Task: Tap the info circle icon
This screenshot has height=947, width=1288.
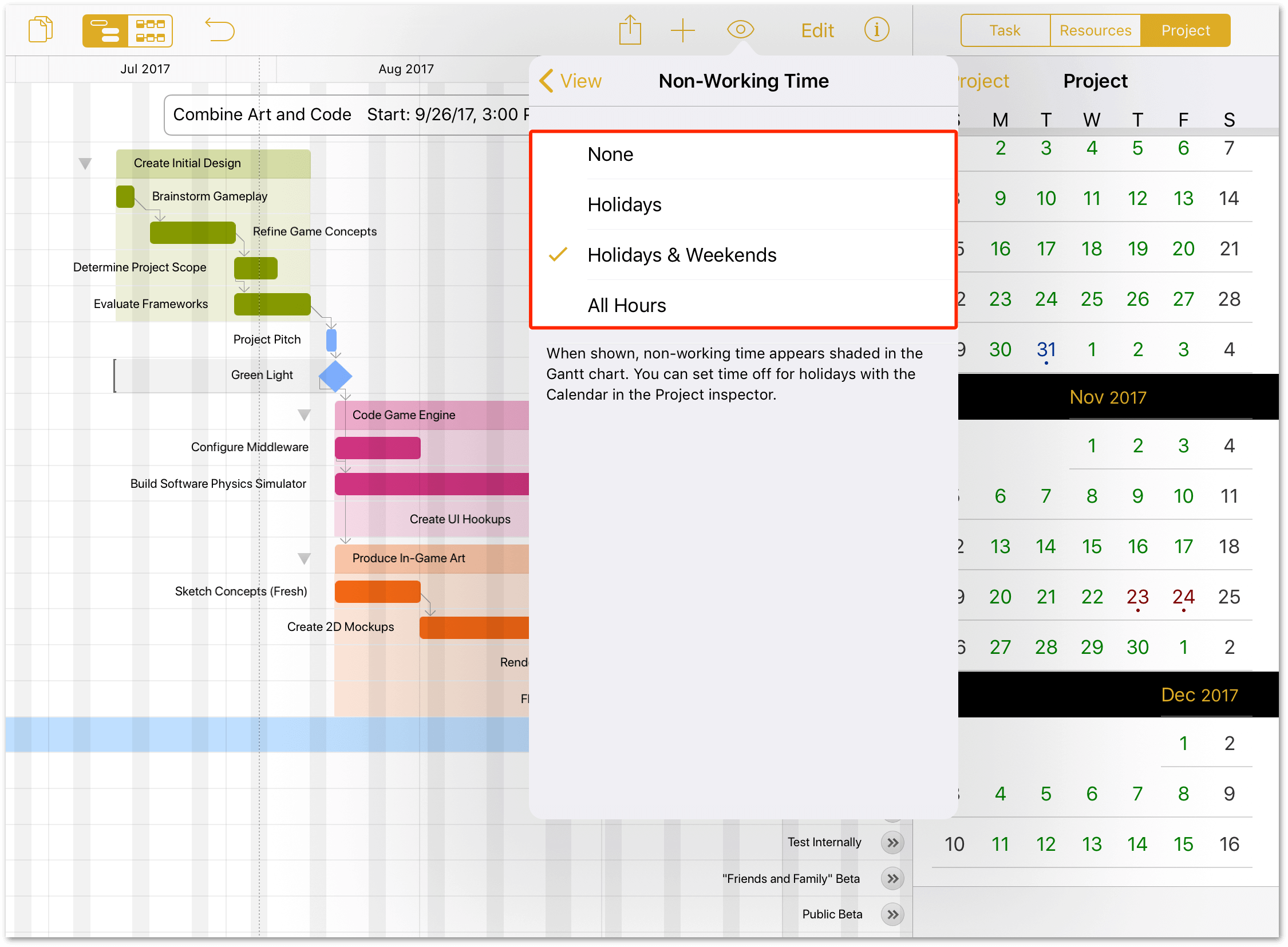Action: pos(876,30)
